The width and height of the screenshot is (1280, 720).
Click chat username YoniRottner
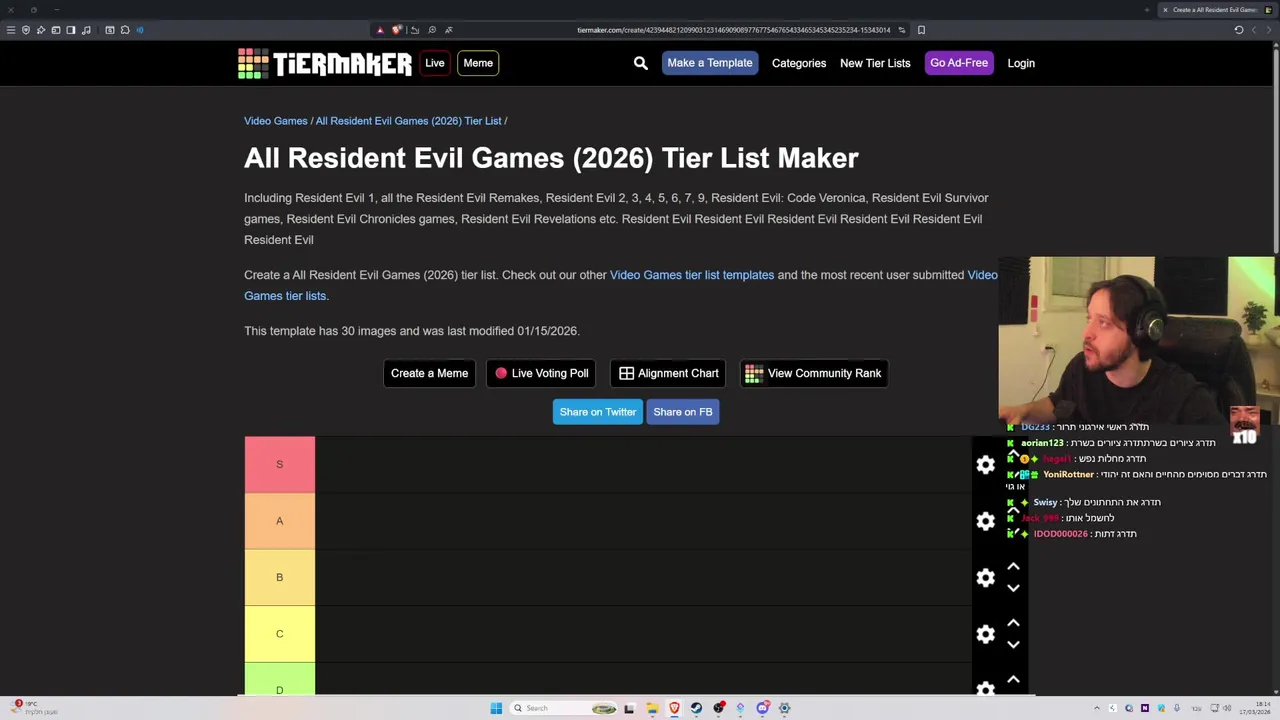pyautogui.click(x=1068, y=475)
